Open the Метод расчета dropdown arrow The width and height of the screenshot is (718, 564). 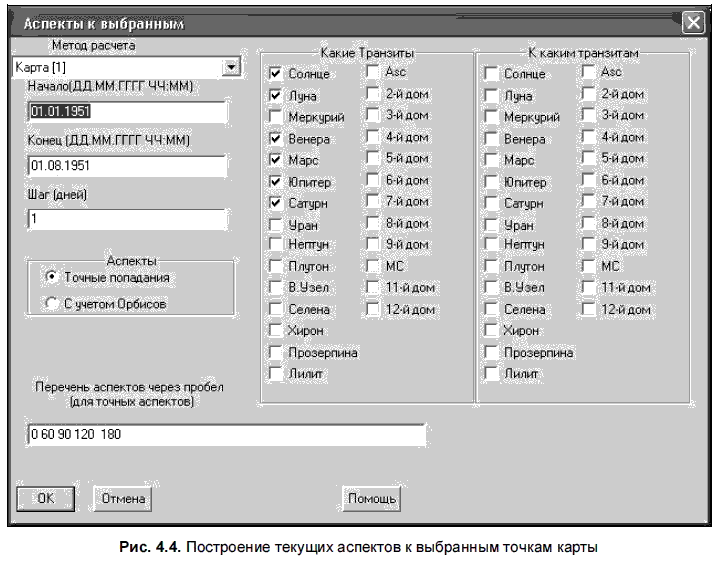click(231, 67)
